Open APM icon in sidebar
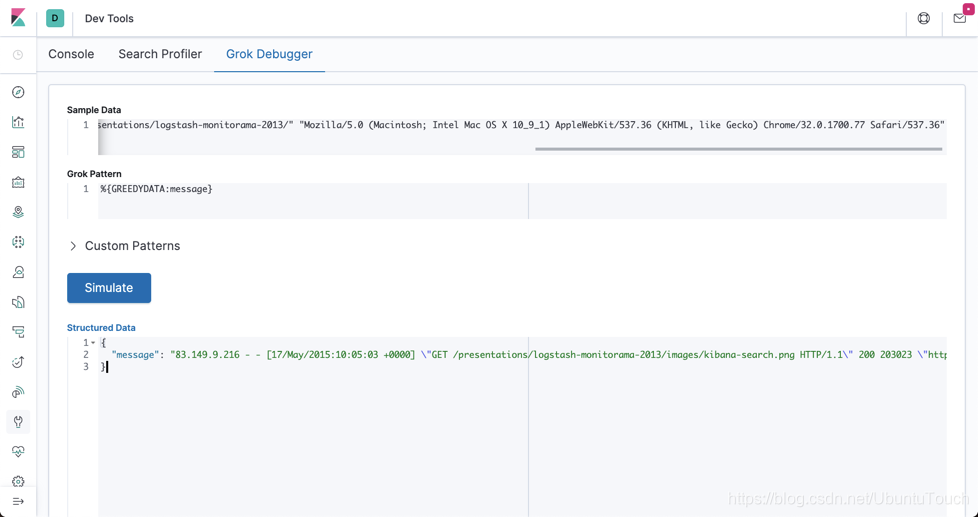 point(18,332)
